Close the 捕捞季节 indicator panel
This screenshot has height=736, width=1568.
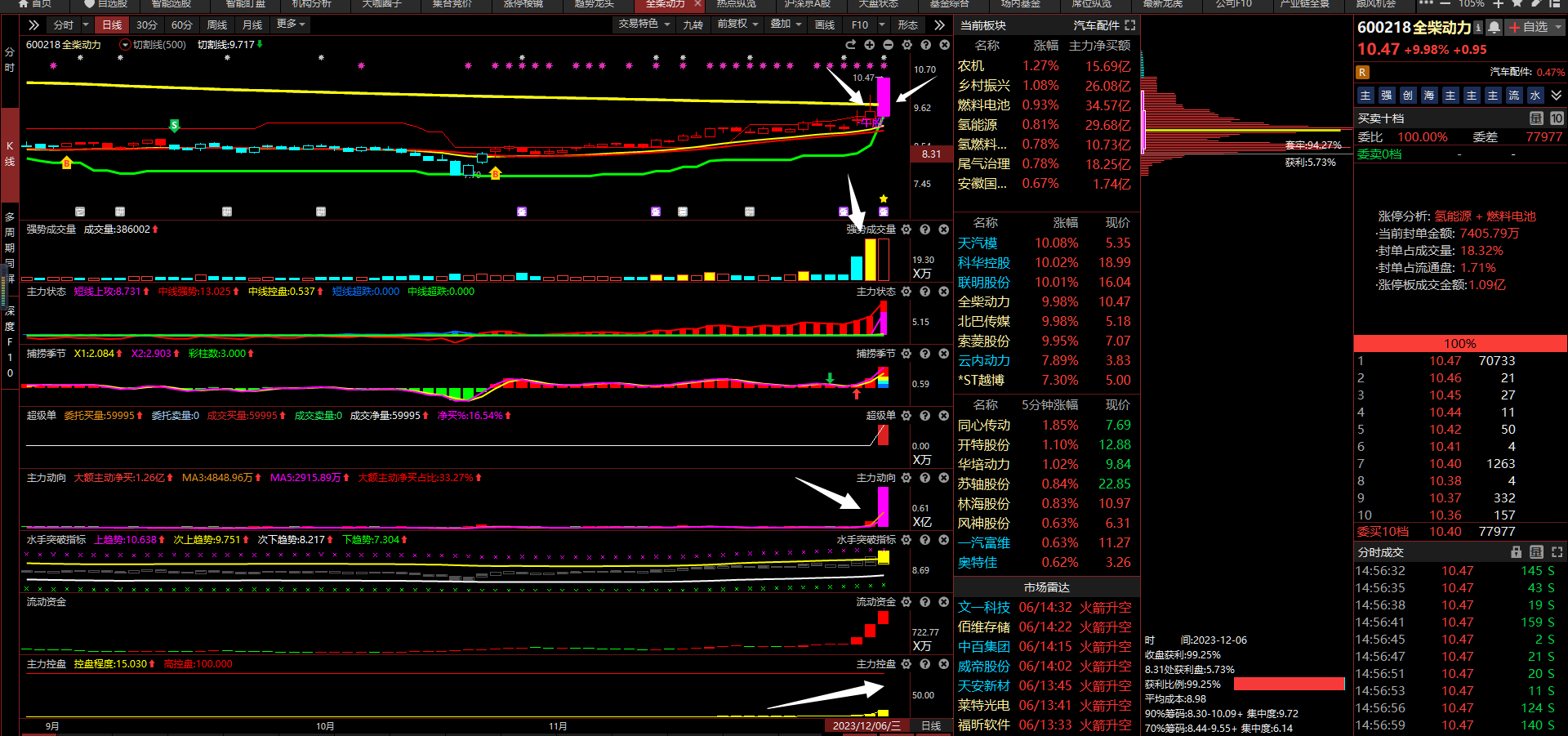tap(944, 354)
